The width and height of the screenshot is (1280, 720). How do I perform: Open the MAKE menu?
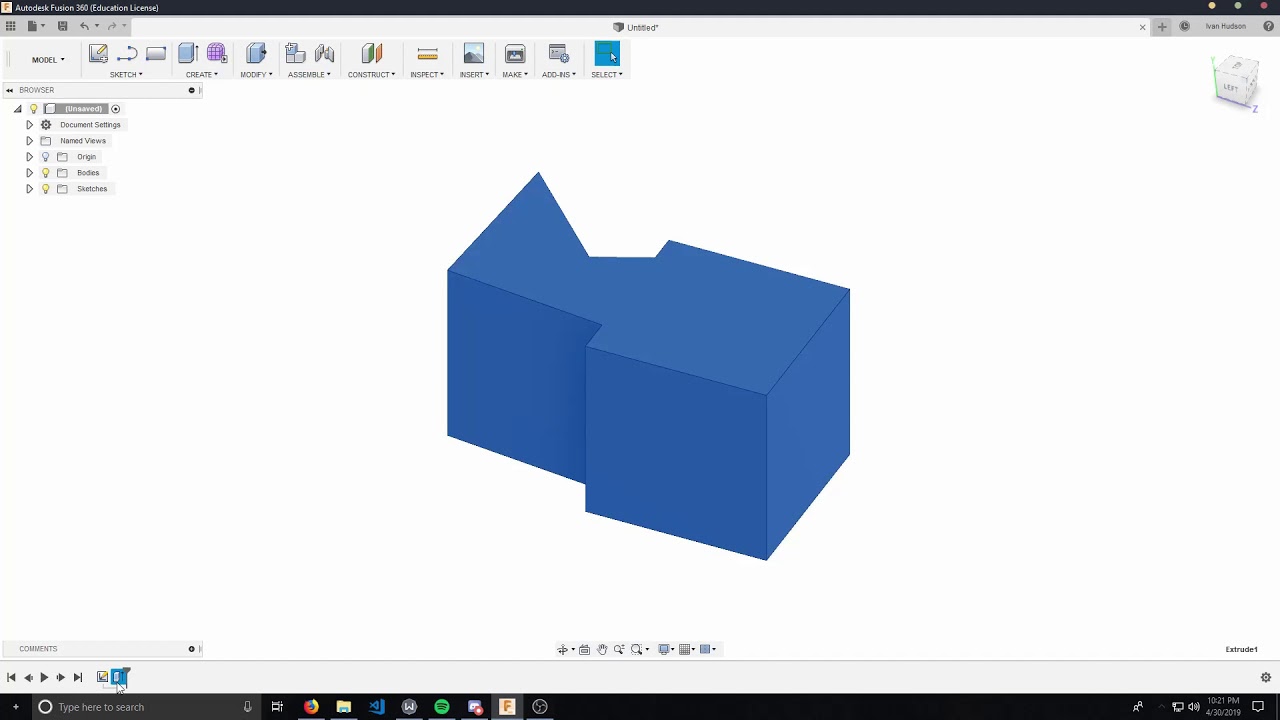pos(515,75)
